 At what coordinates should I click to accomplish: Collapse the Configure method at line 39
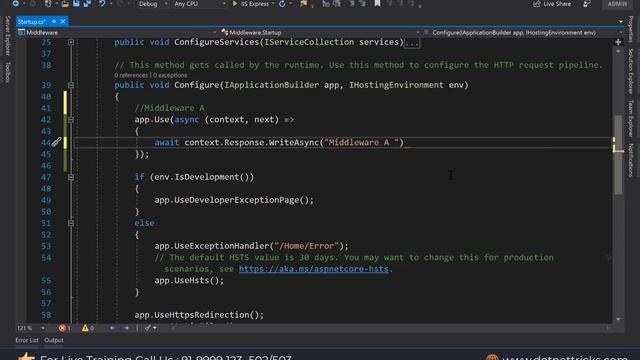coord(71,85)
